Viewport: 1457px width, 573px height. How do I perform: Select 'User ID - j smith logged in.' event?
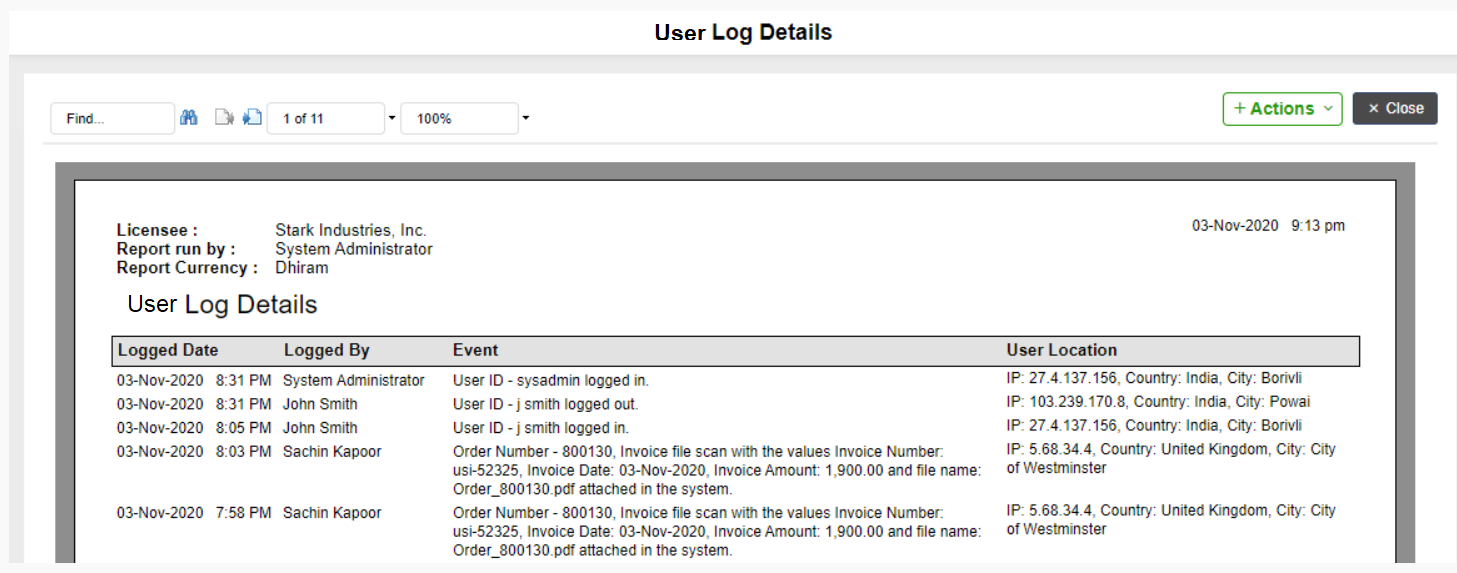[x=541, y=428]
